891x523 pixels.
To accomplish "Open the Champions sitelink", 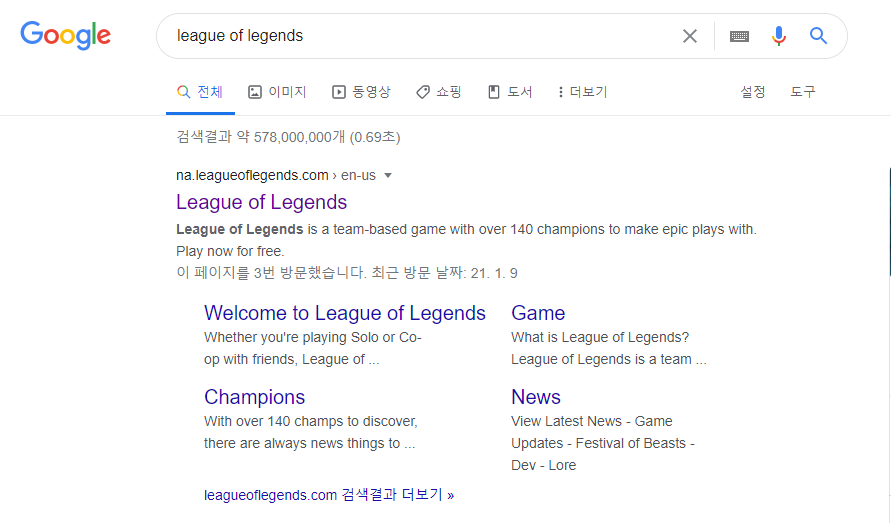I will pos(254,397).
